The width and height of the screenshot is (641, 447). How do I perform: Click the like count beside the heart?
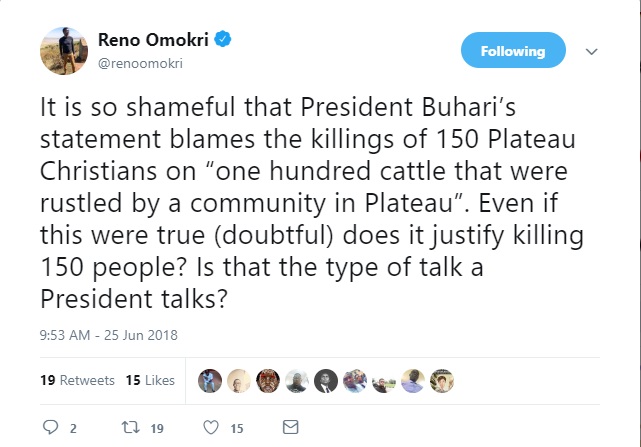click(x=237, y=428)
